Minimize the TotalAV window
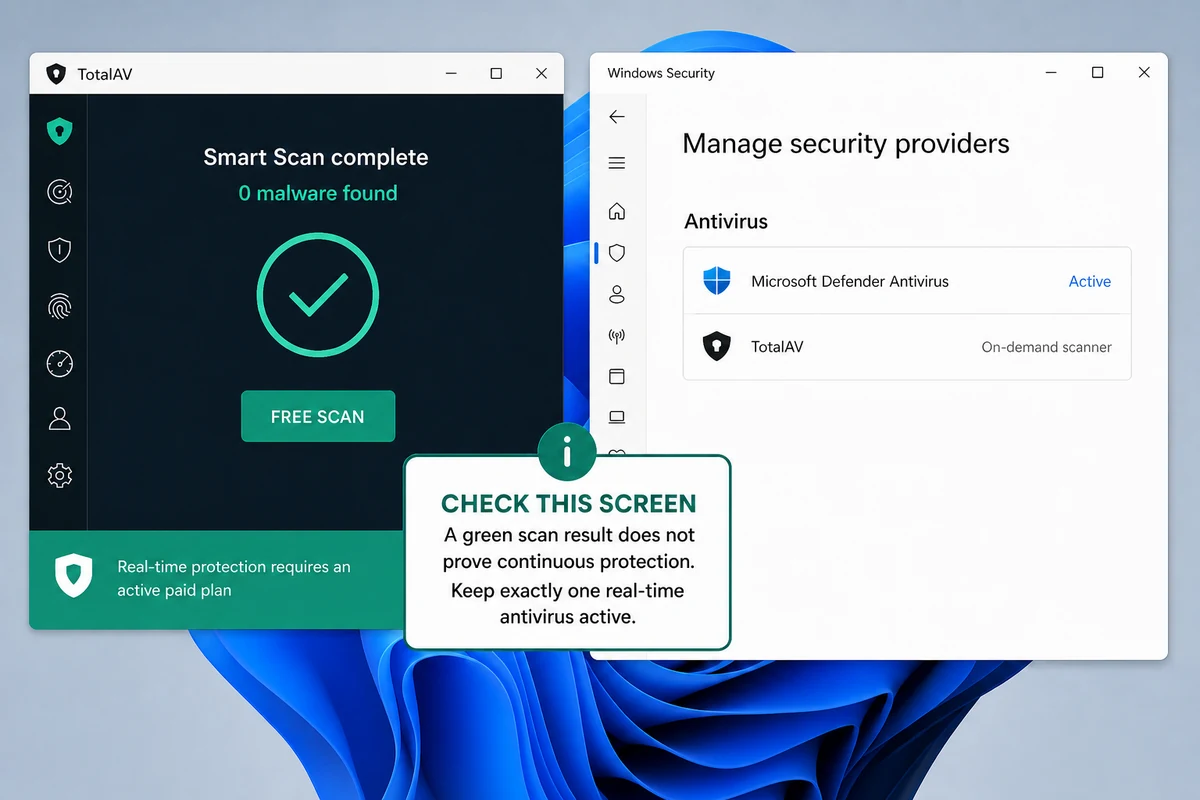The height and width of the screenshot is (800, 1200). click(449, 74)
